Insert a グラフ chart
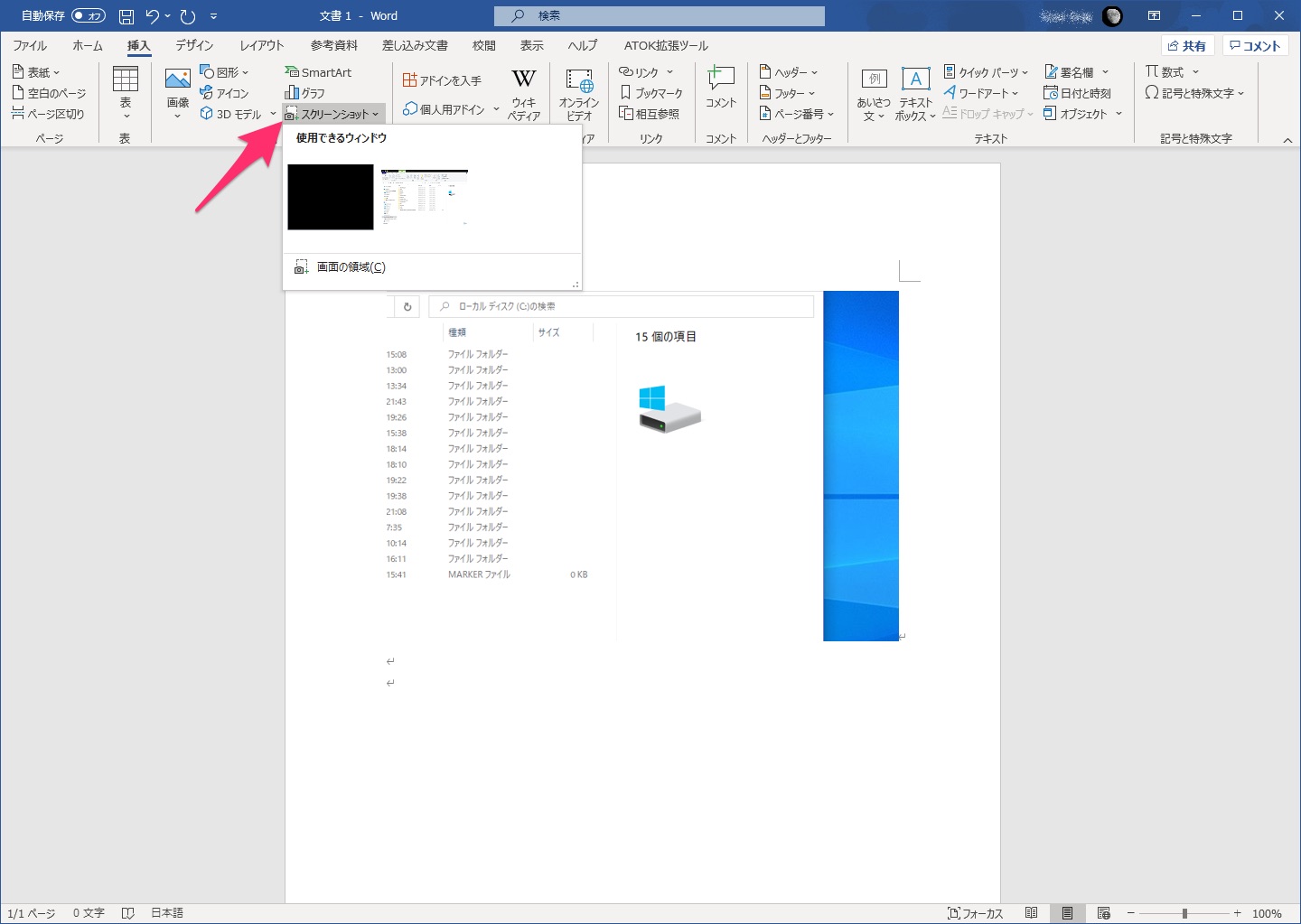The image size is (1301, 924). 304,93
